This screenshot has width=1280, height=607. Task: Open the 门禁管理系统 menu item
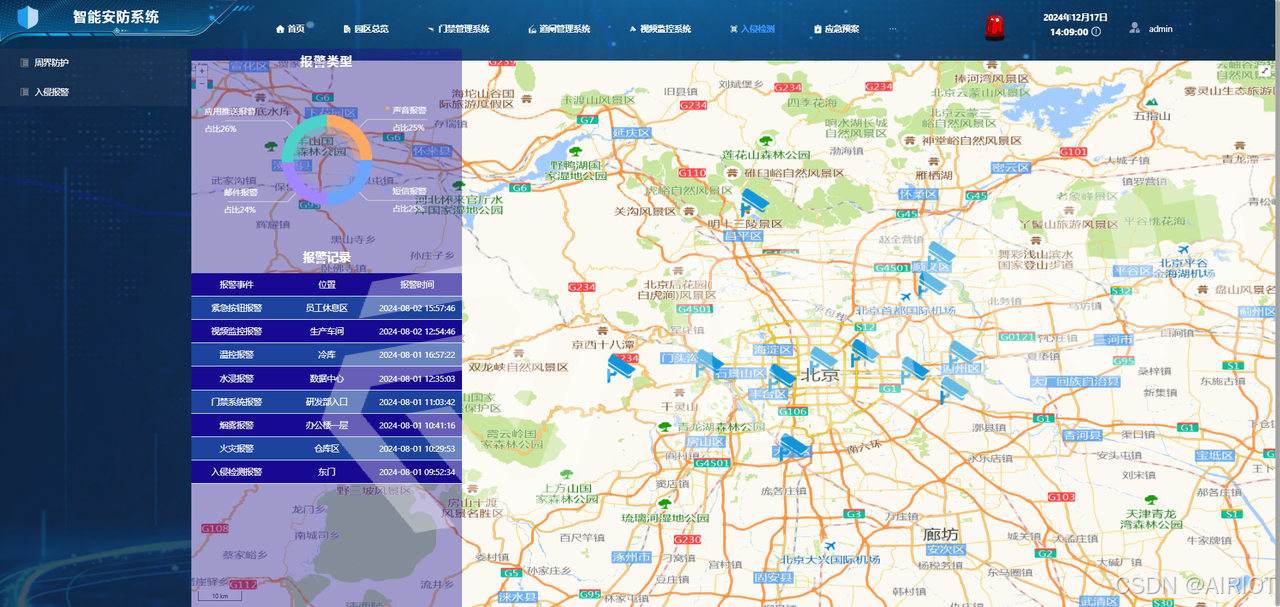[x=458, y=29]
